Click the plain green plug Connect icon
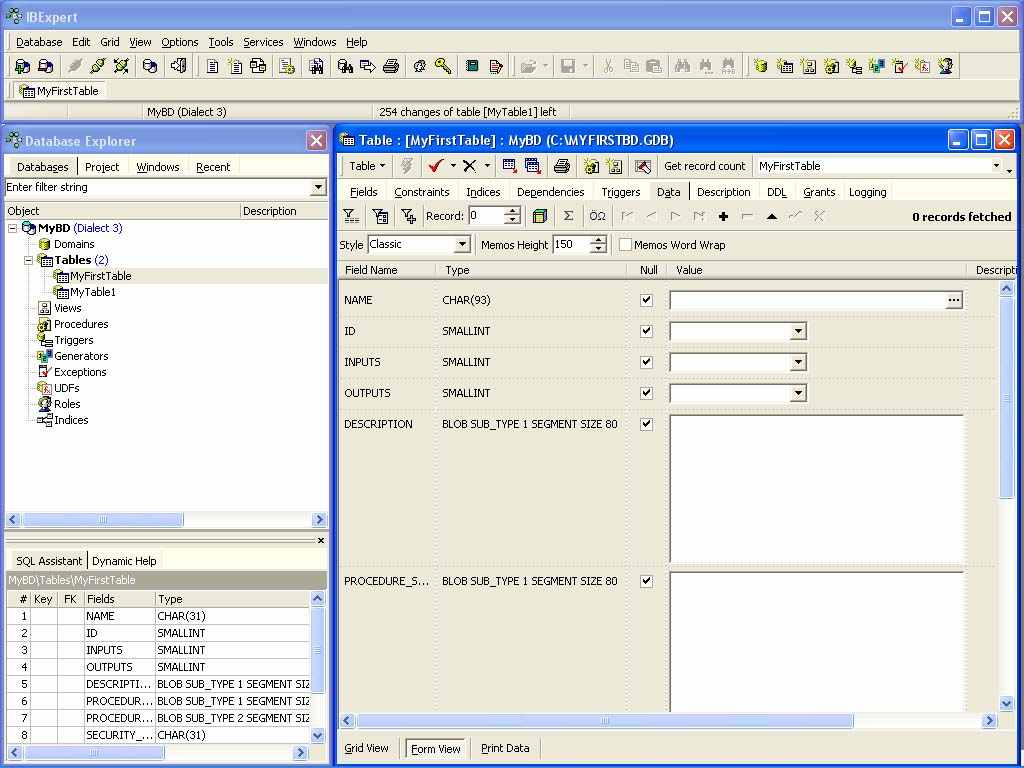 tap(98, 66)
